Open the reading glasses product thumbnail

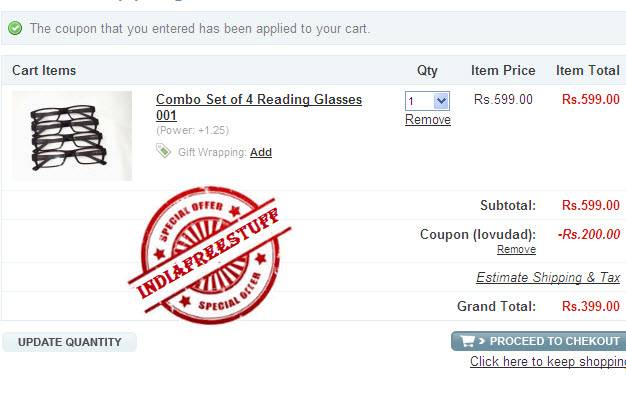(x=72, y=136)
